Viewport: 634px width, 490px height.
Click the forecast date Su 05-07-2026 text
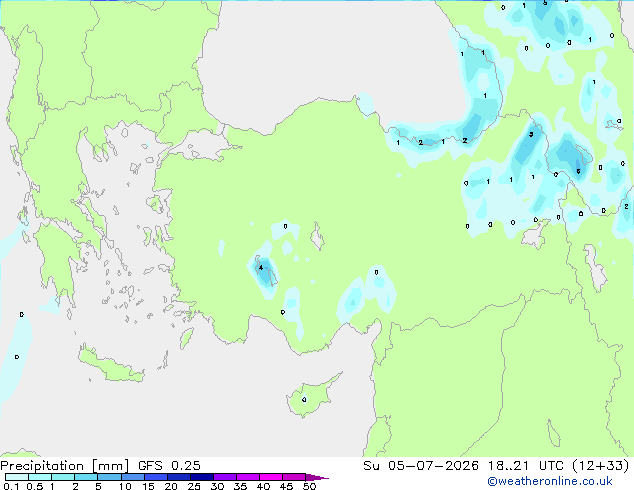[x=421, y=466]
